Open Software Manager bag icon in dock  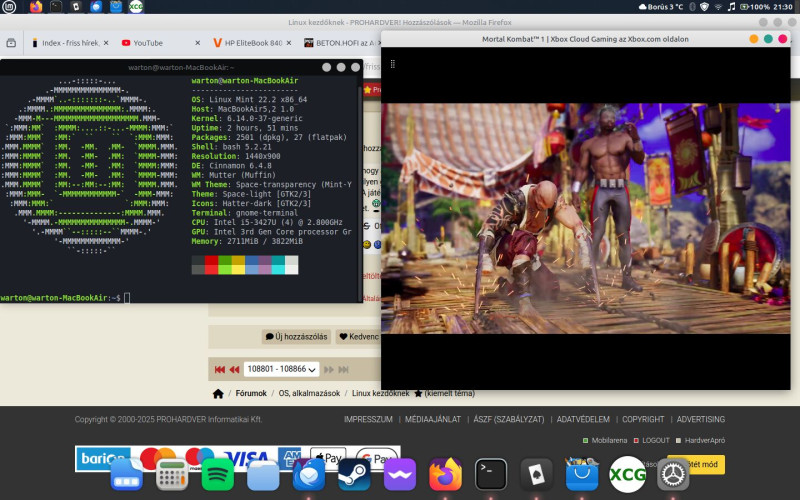pyautogui.click(x=582, y=474)
